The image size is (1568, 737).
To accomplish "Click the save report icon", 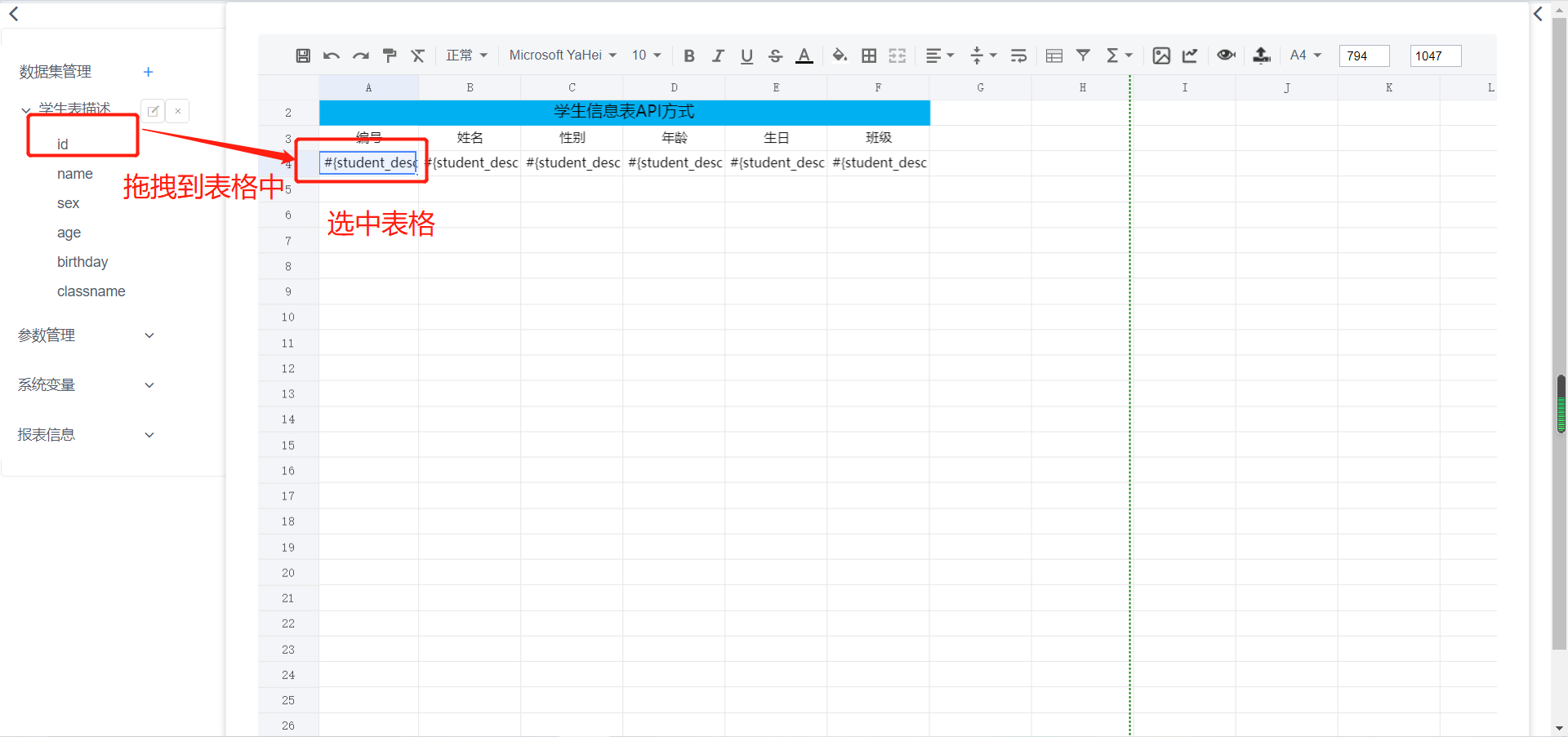I will coord(303,55).
